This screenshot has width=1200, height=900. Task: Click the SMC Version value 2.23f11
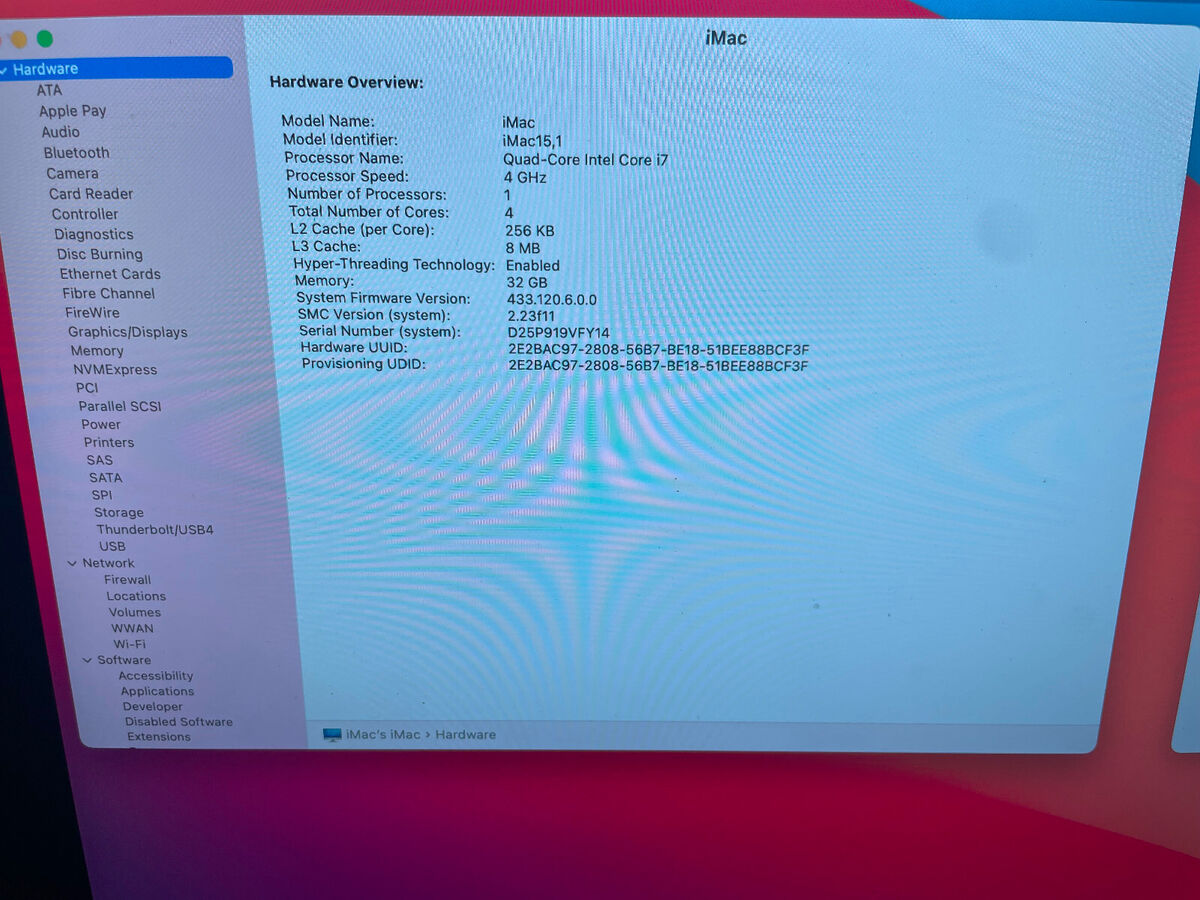(531, 316)
